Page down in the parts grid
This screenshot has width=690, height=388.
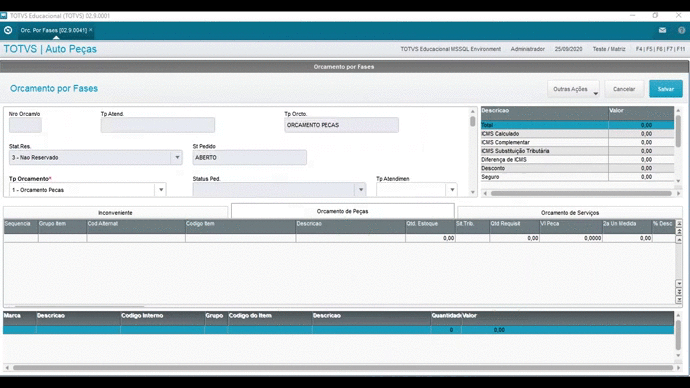[679, 292]
